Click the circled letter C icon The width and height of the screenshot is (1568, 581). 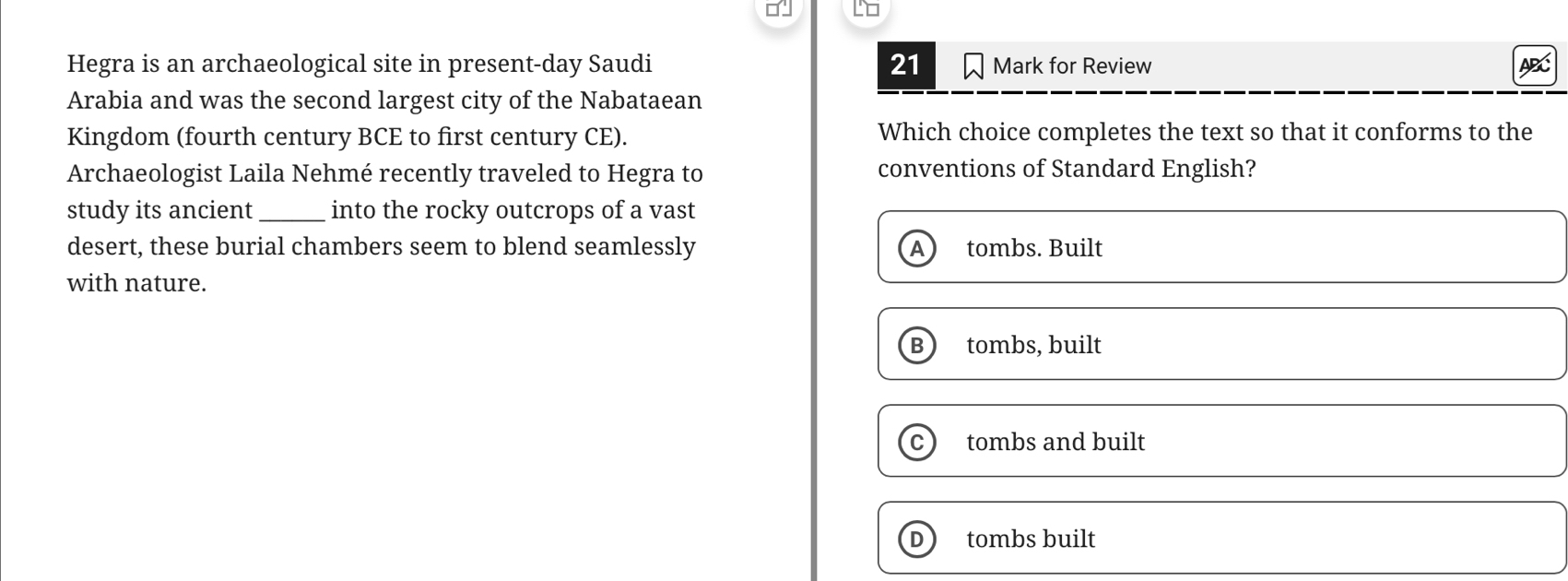point(916,443)
